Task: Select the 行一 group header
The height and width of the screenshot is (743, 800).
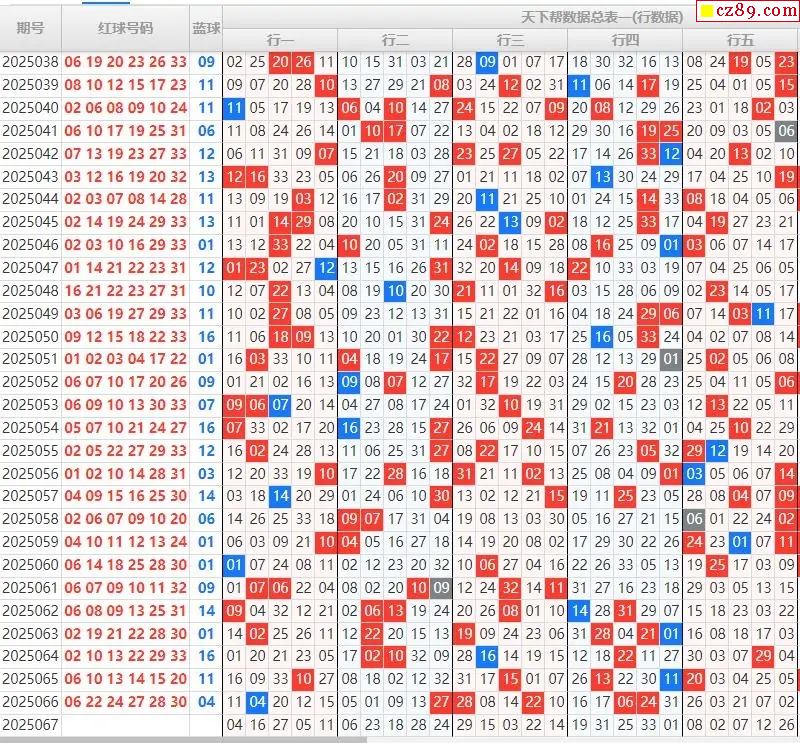Action: (x=280, y=40)
